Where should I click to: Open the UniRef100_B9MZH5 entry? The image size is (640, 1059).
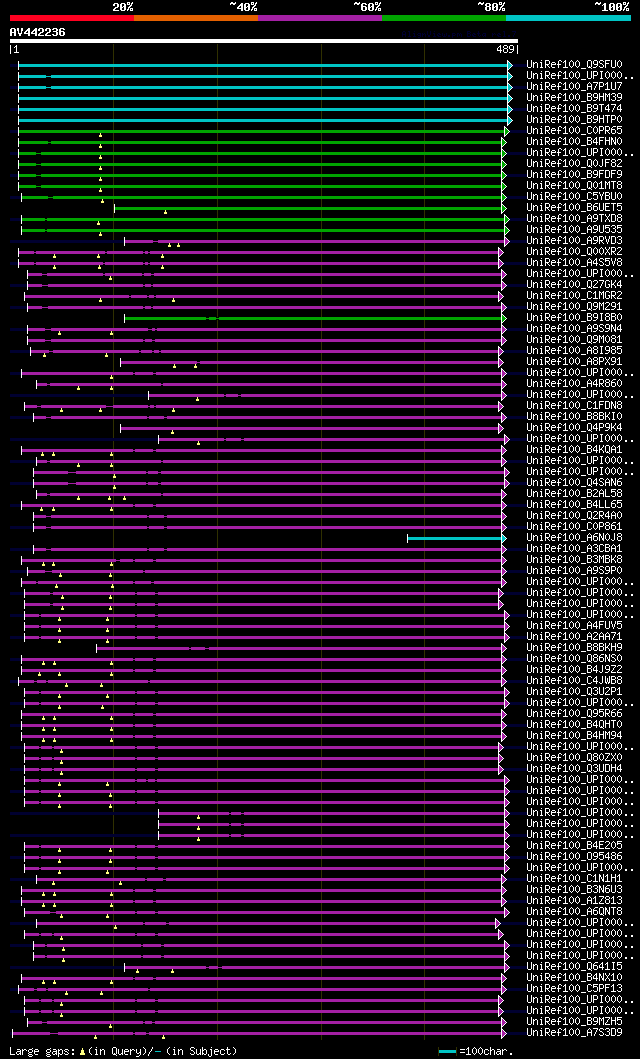[x=575, y=1021]
